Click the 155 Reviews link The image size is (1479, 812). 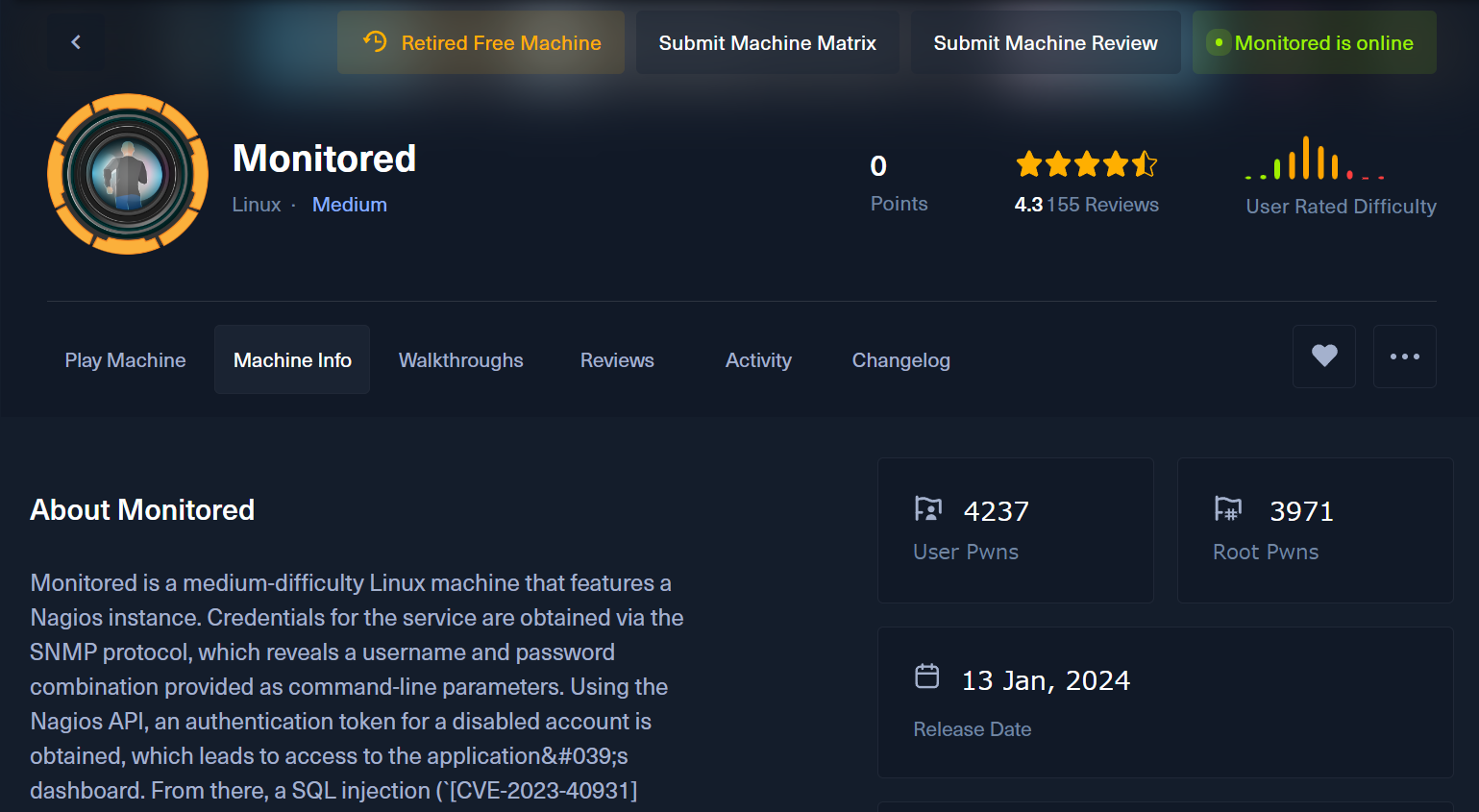point(1103,205)
